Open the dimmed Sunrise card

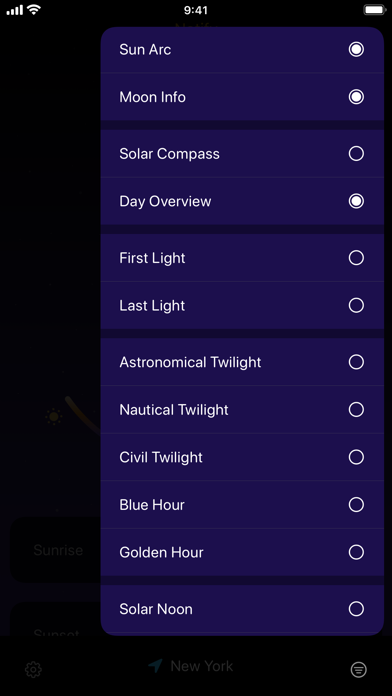coord(56,550)
